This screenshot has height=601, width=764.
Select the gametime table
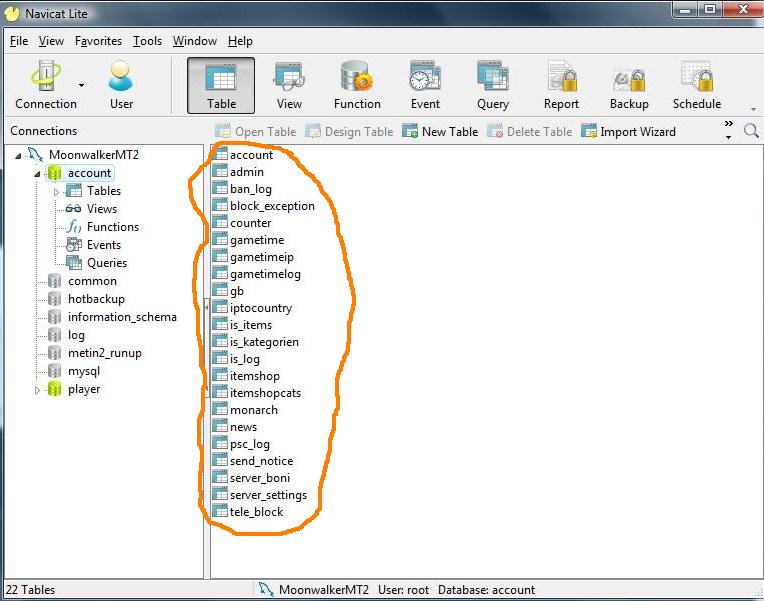pos(248,240)
